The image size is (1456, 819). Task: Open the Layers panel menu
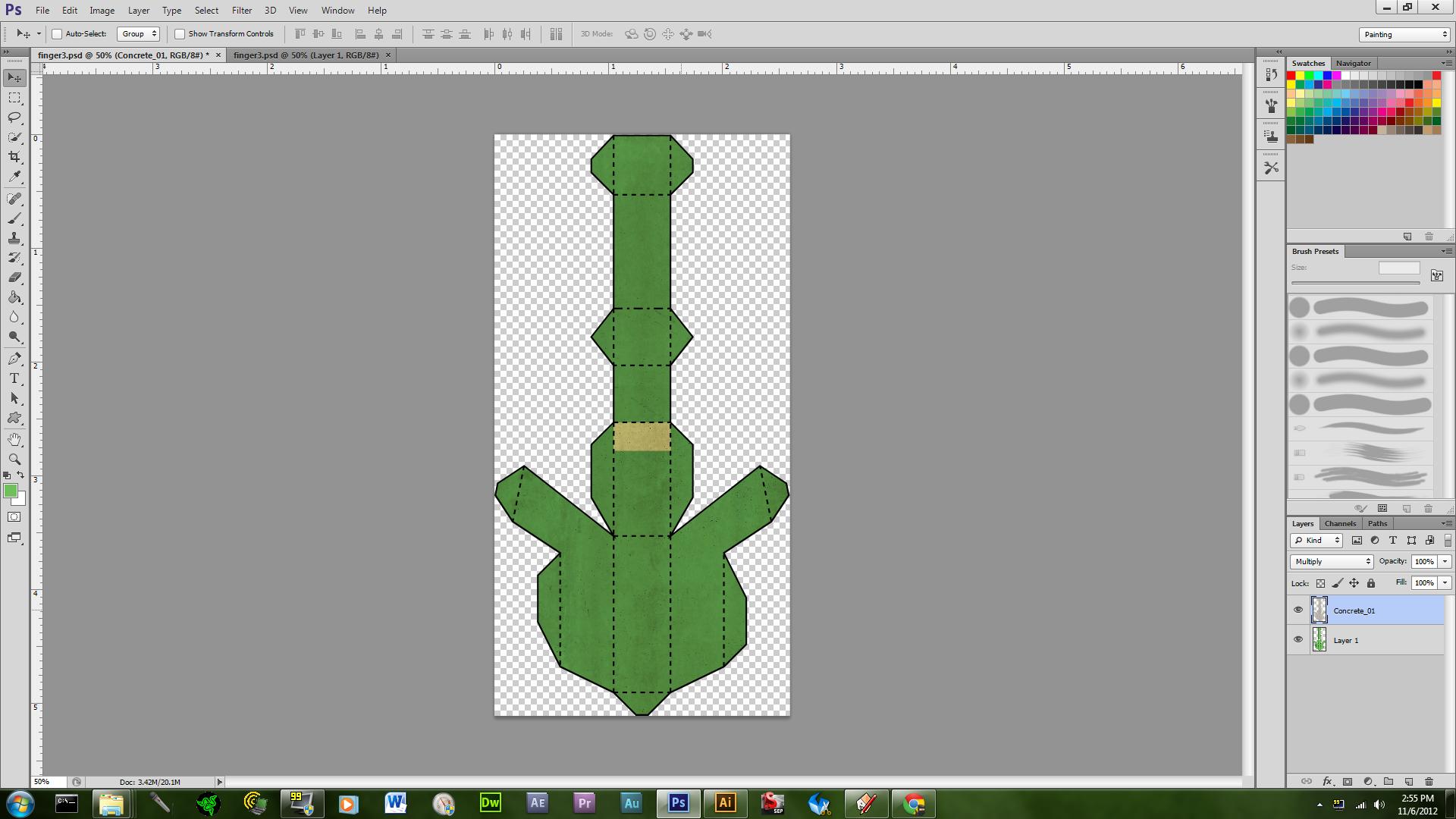[1446, 523]
